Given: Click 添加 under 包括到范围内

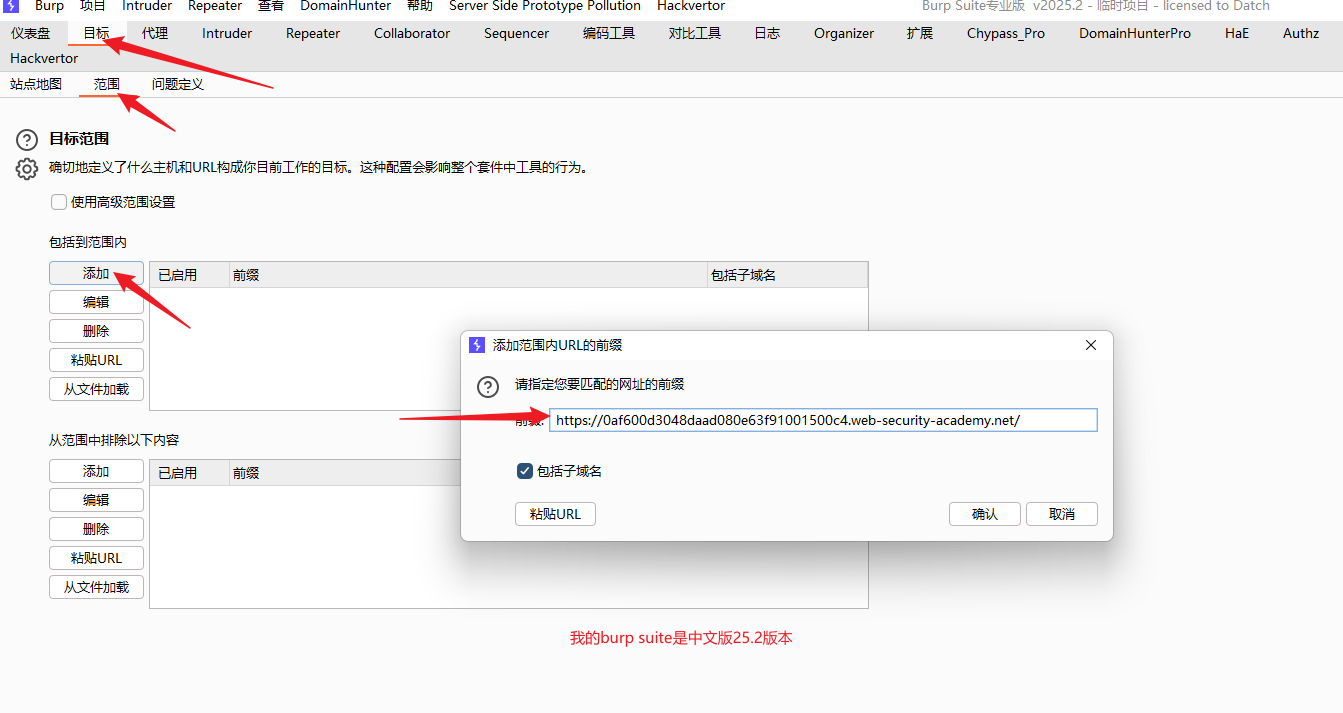Looking at the screenshot, I should coord(96,273).
